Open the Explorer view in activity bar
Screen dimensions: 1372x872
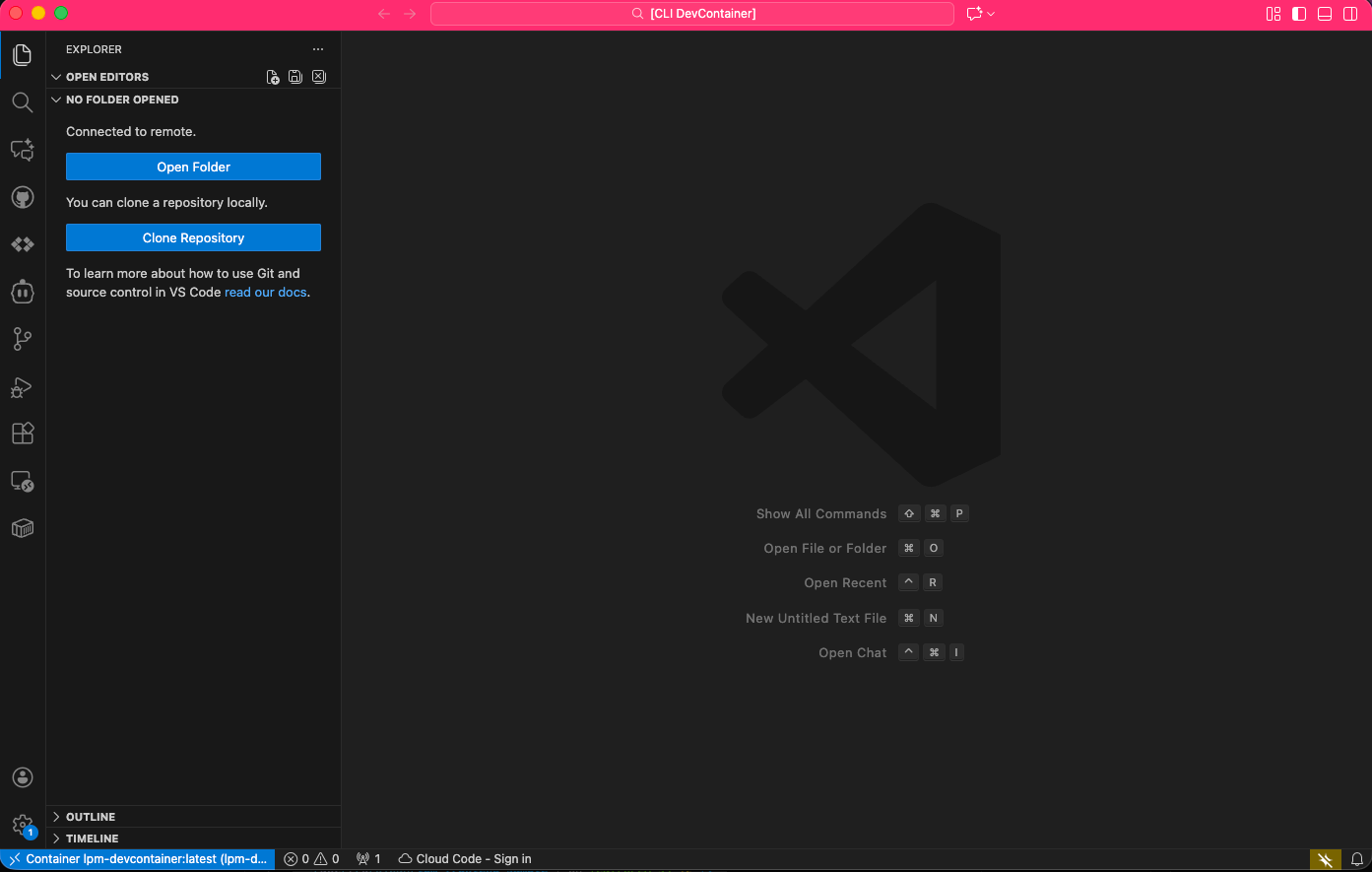click(x=23, y=55)
